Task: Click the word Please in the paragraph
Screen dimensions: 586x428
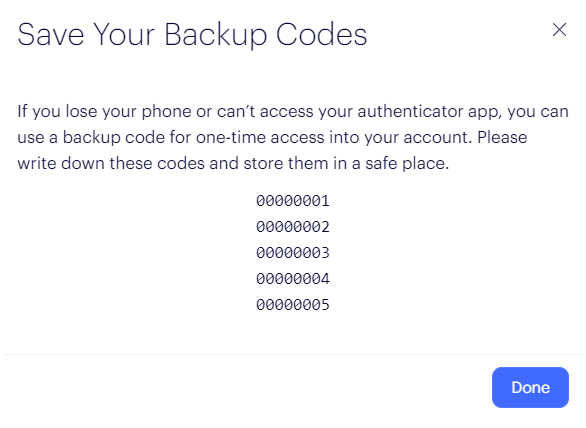Action: click(502, 137)
